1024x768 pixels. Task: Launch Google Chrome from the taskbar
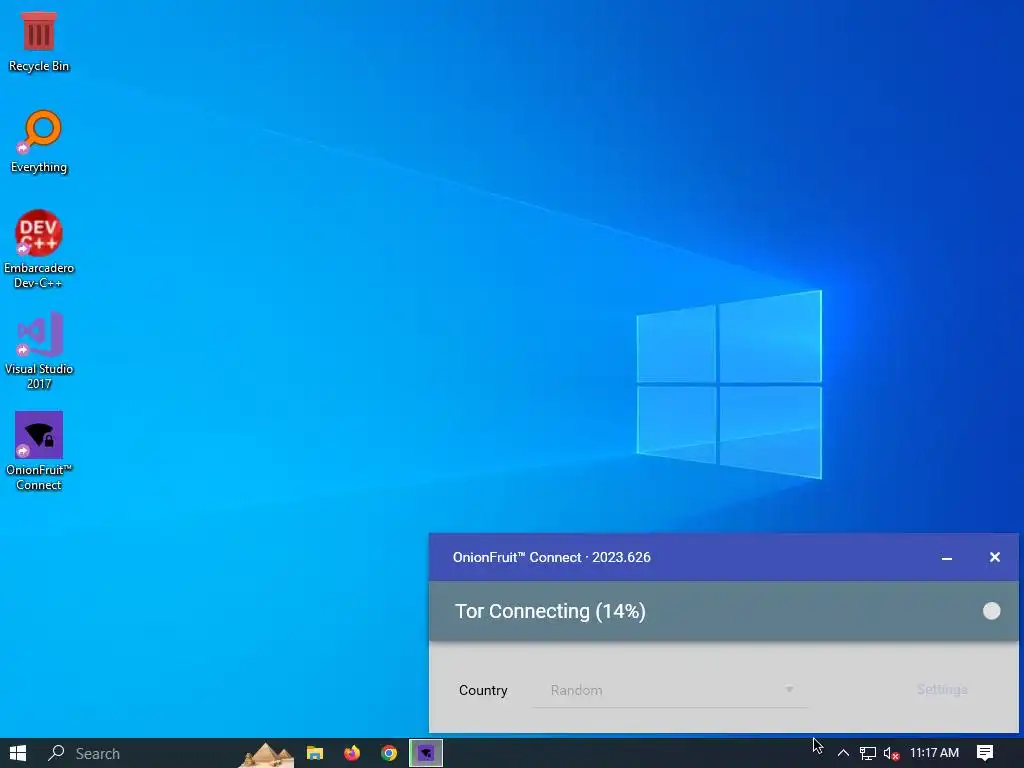tap(389, 753)
